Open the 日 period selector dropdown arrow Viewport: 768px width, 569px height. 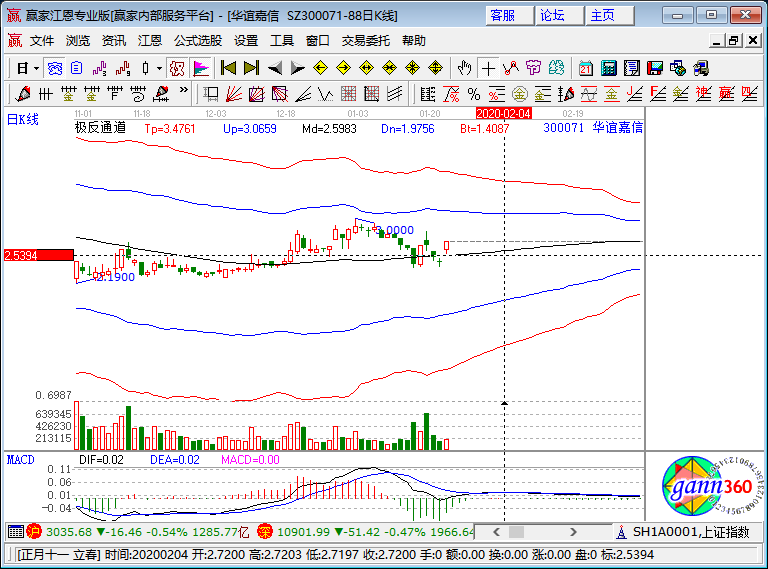tap(36, 68)
